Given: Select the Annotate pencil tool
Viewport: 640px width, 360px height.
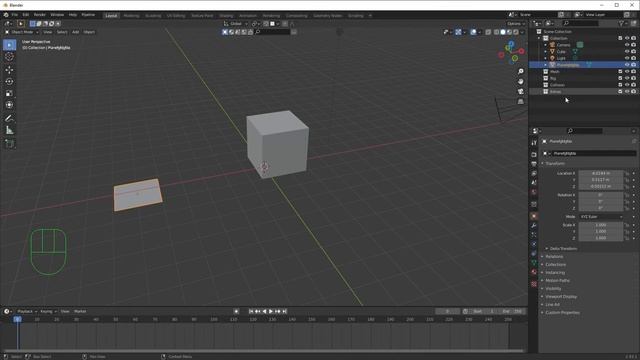Looking at the screenshot, I should point(9,118).
